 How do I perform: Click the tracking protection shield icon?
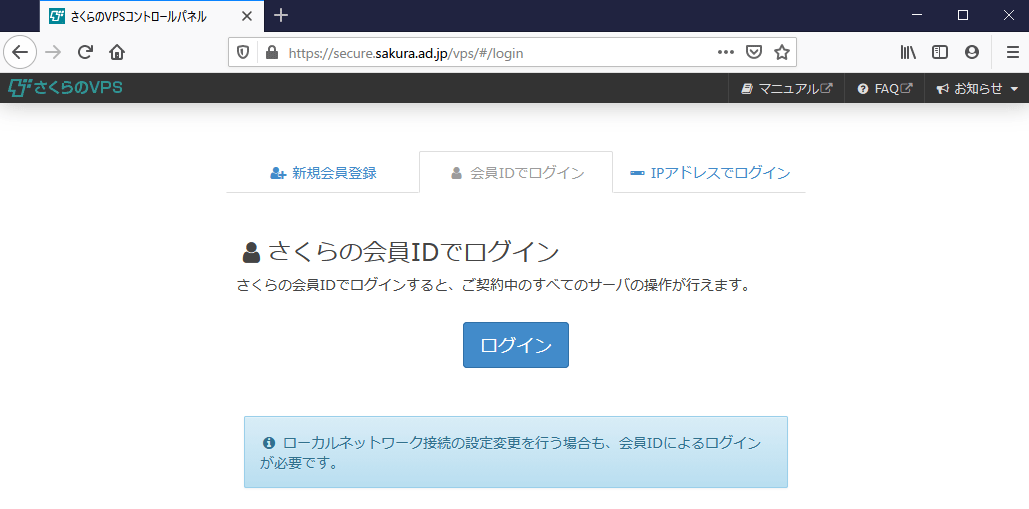[243, 52]
